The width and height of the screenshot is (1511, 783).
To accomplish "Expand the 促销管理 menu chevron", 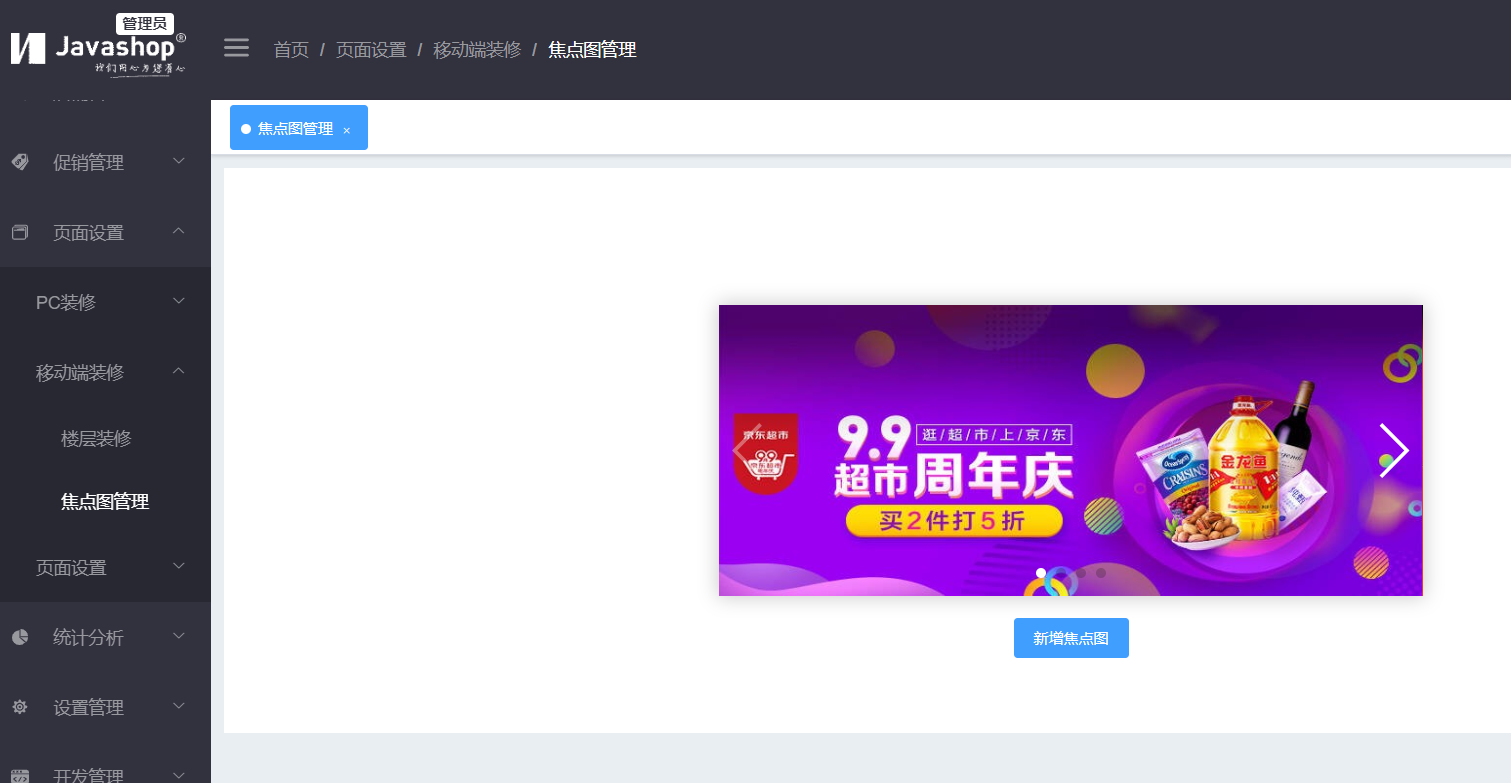I will click(x=179, y=160).
